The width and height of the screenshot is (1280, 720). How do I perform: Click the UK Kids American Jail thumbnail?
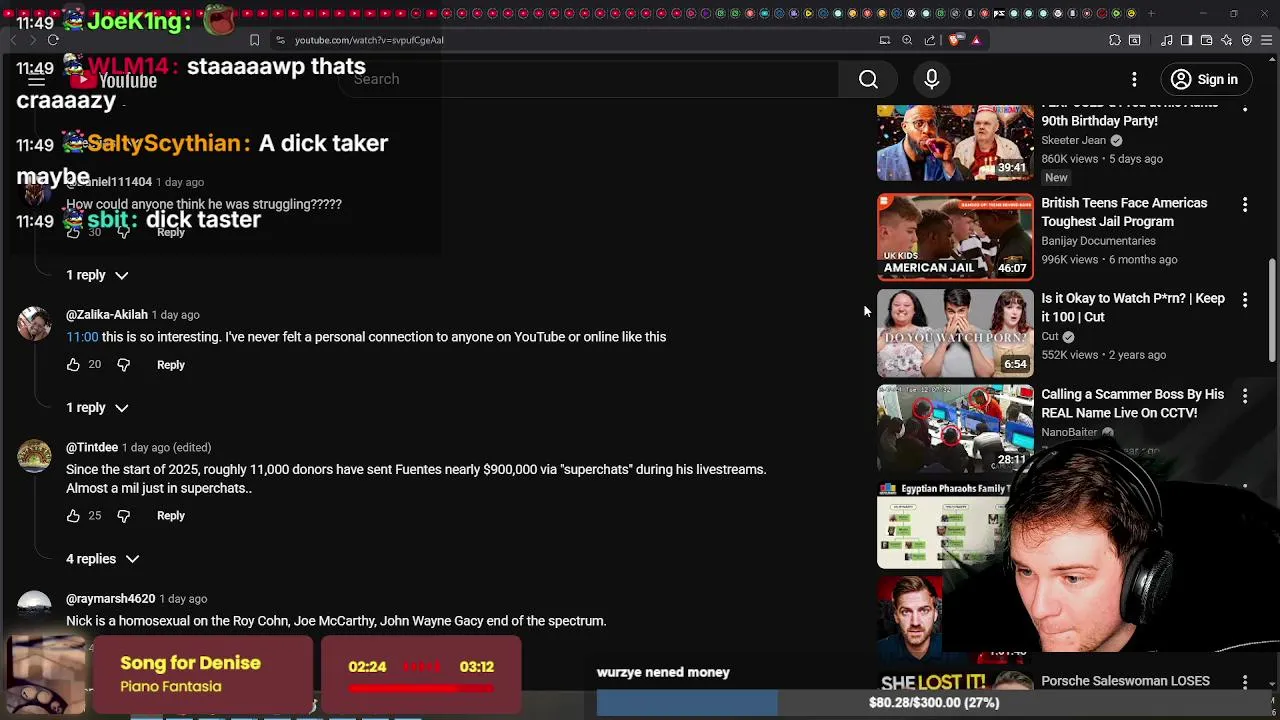coord(955,237)
